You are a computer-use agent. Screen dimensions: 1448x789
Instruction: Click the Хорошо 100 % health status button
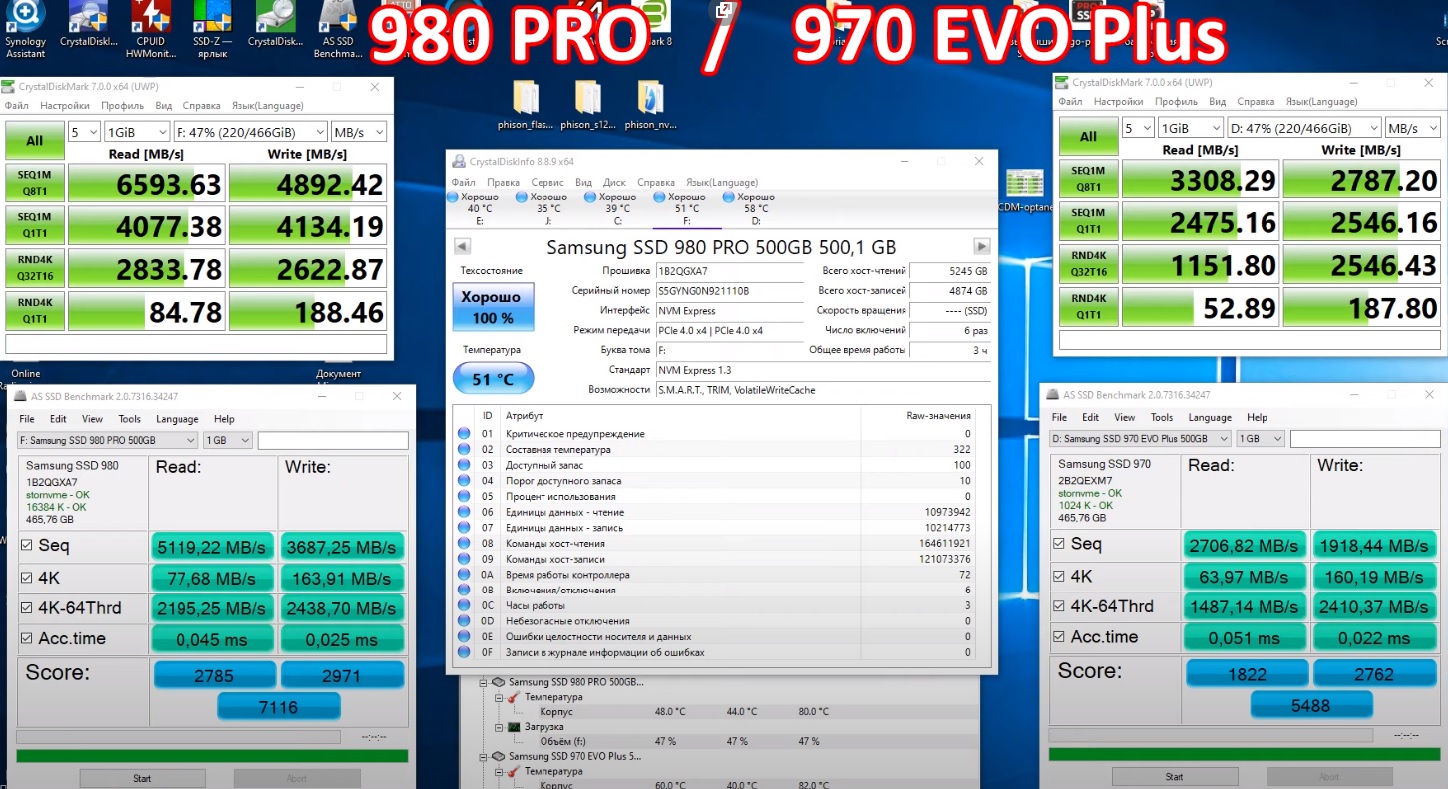493,307
